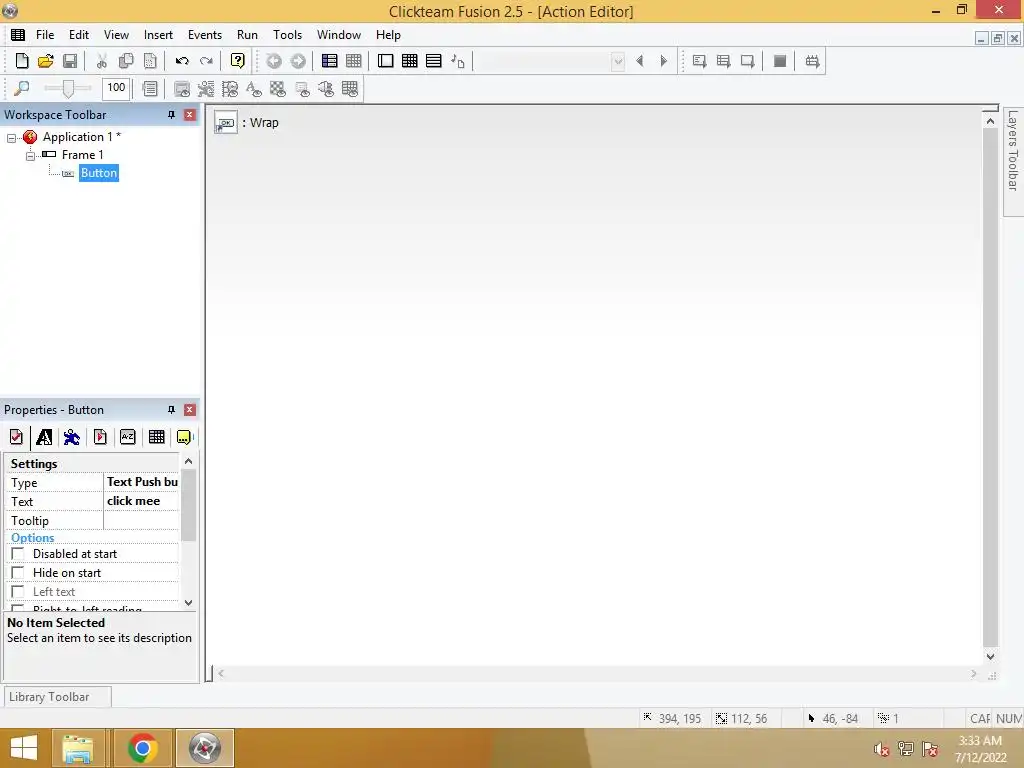Show the Text Options 'A' properties tab

[x=44, y=437]
